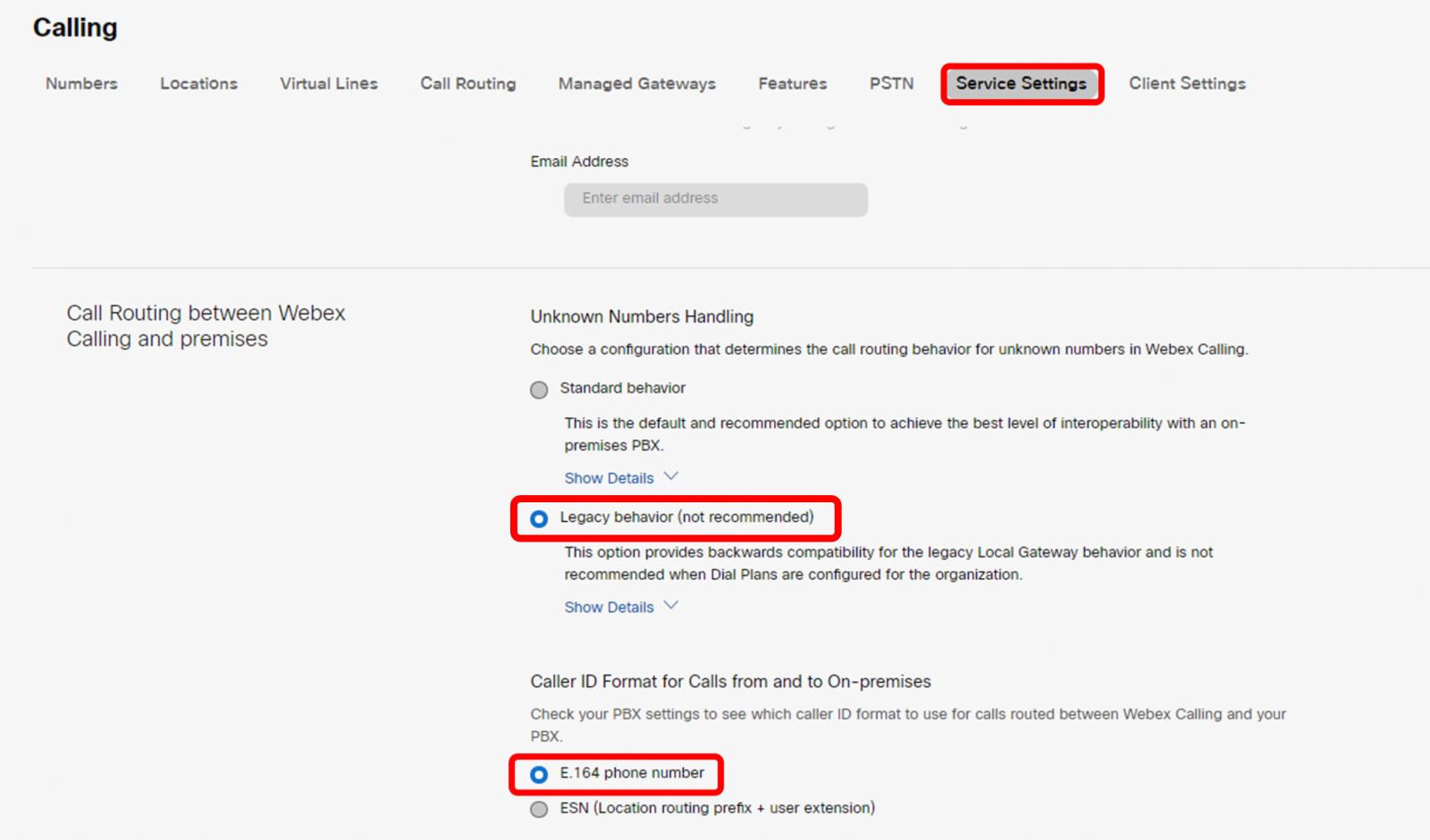Open the Call Routing tab
Image resolution: width=1430 pixels, height=840 pixels.
(x=468, y=84)
